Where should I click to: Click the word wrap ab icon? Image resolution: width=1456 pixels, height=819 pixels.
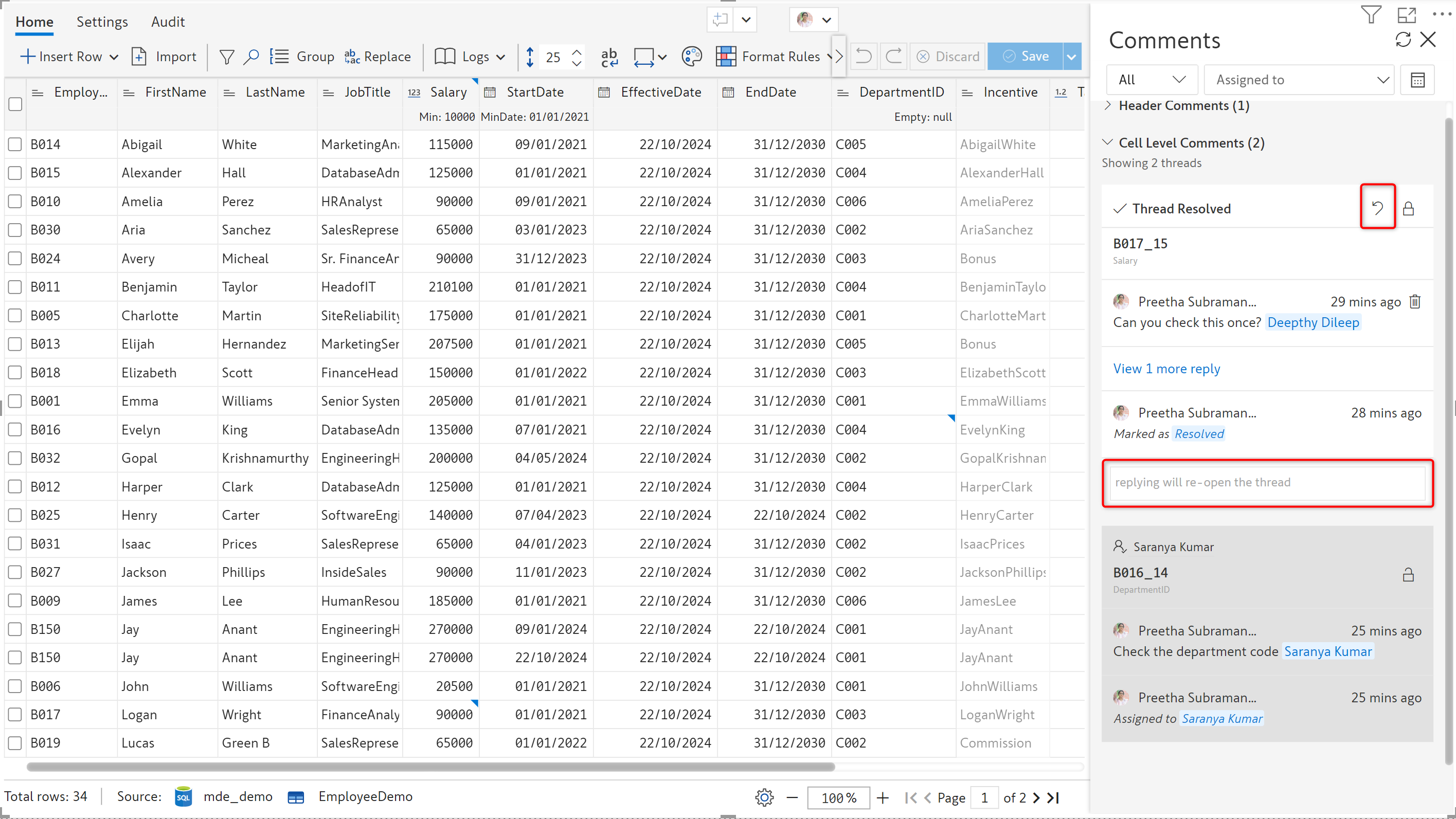point(609,57)
